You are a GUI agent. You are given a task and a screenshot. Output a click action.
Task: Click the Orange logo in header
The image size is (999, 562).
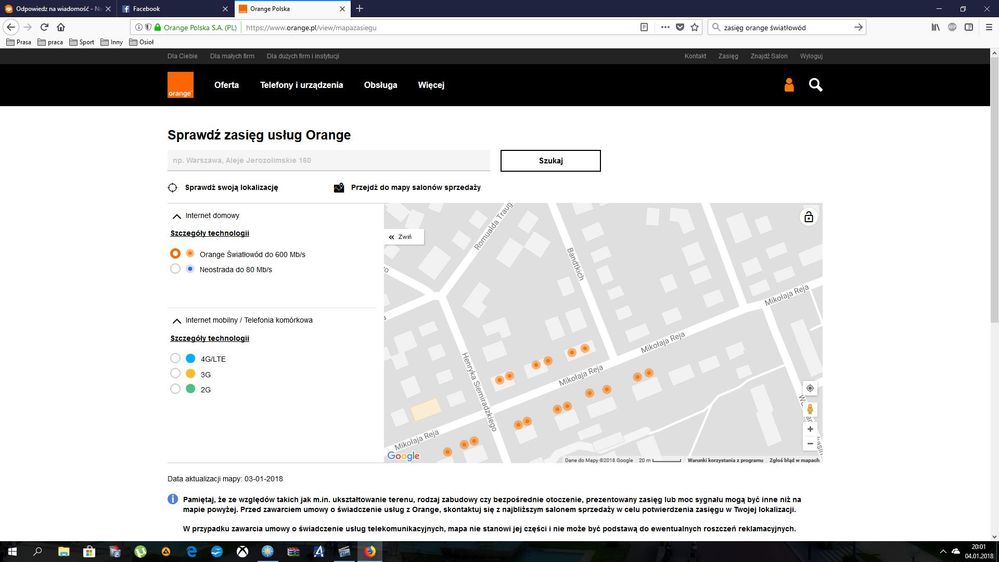pos(180,85)
